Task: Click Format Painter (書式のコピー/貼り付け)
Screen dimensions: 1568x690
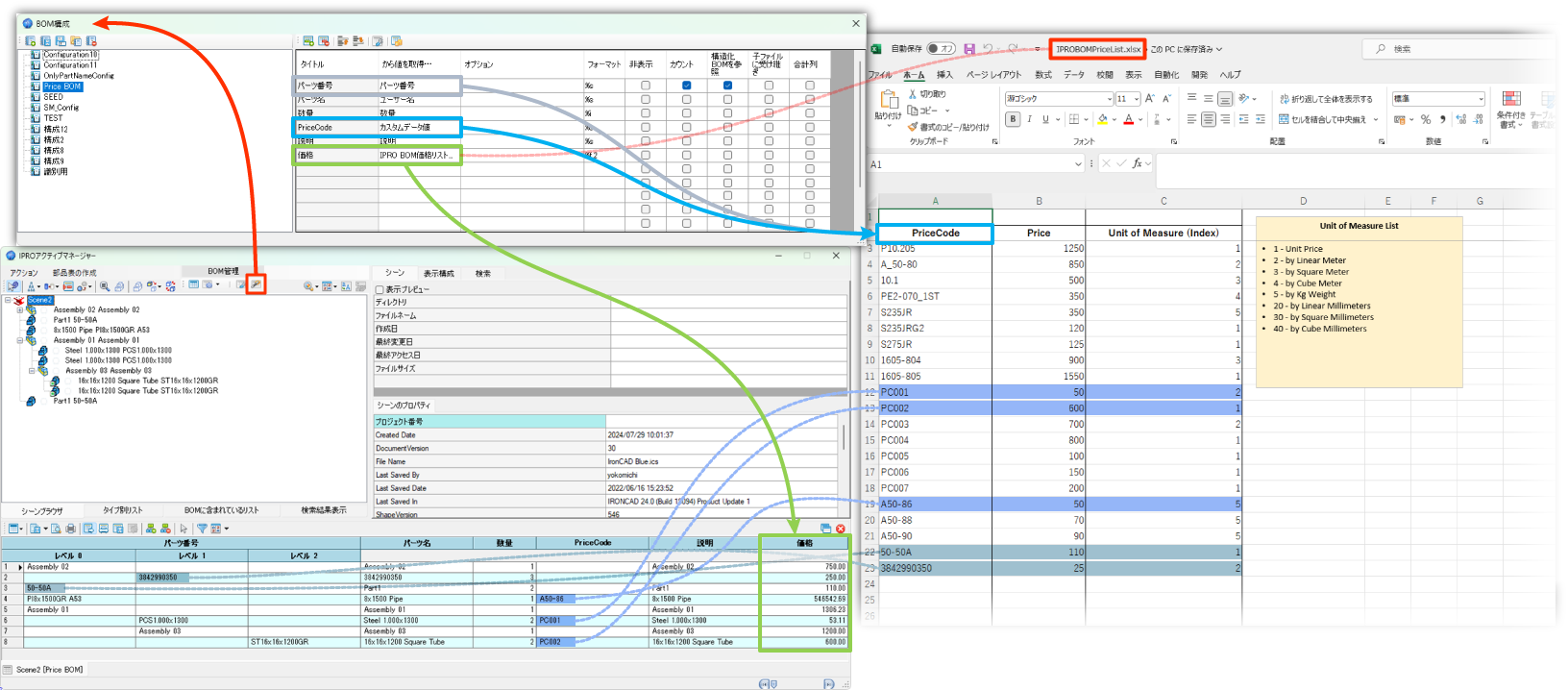Action: click(948, 127)
